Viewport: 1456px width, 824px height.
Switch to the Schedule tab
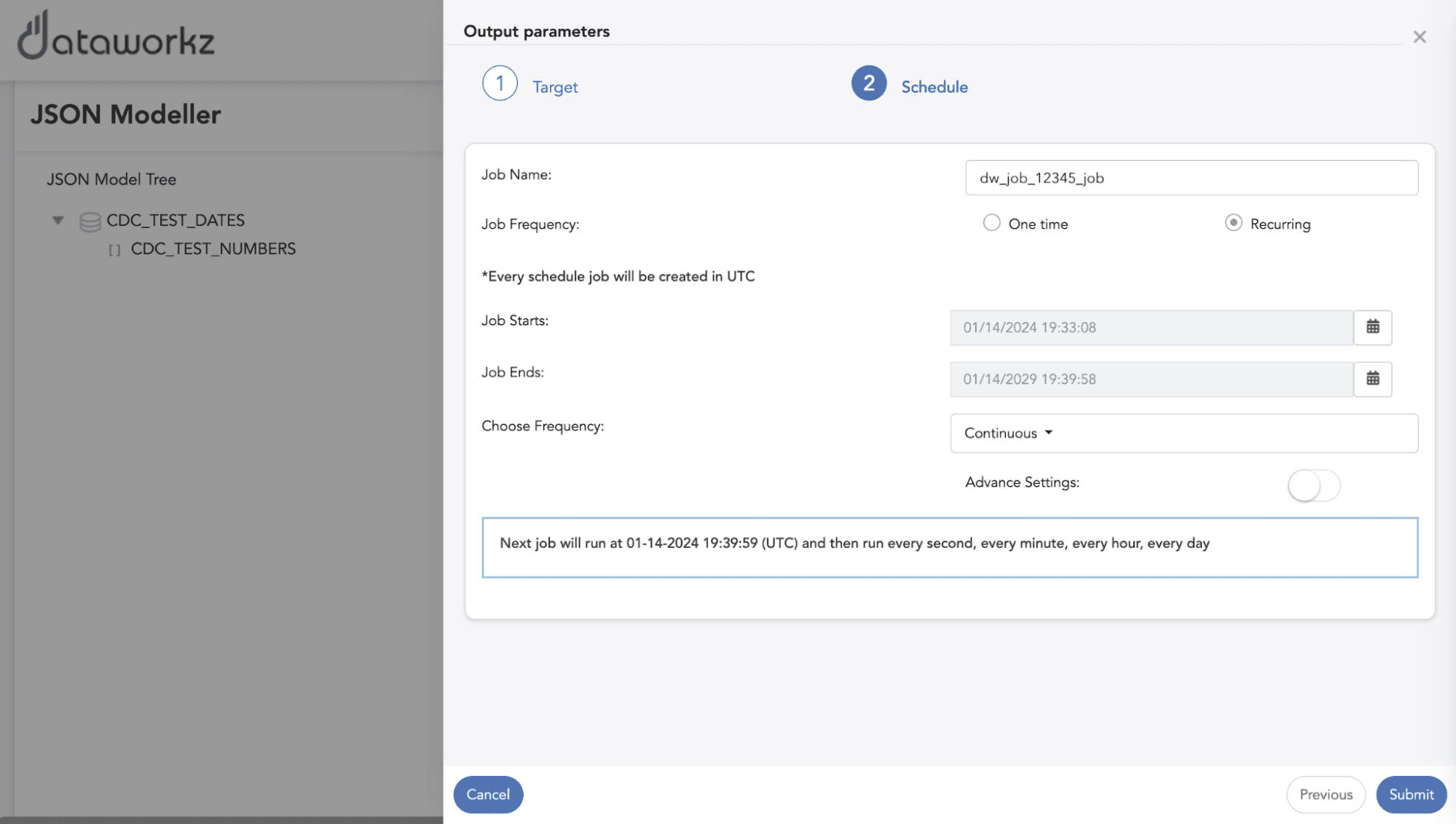(x=934, y=85)
